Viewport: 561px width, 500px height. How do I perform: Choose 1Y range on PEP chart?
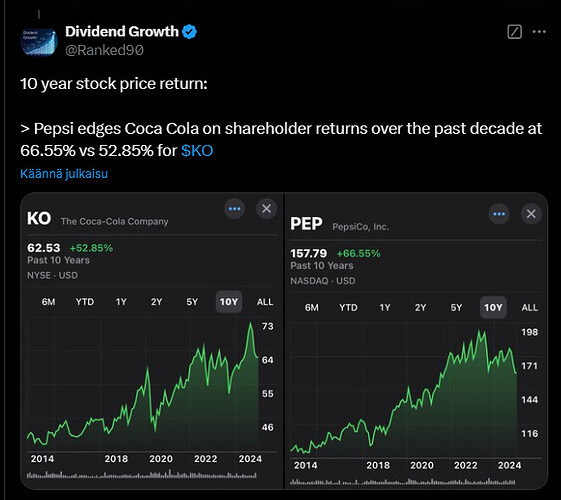(385, 308)
